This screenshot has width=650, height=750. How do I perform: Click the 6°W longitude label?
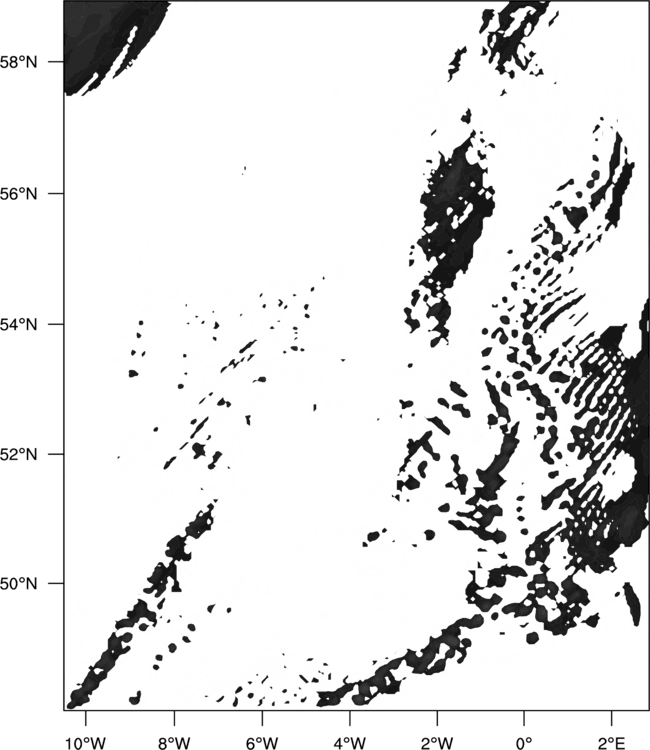click(x=262, y=743)
